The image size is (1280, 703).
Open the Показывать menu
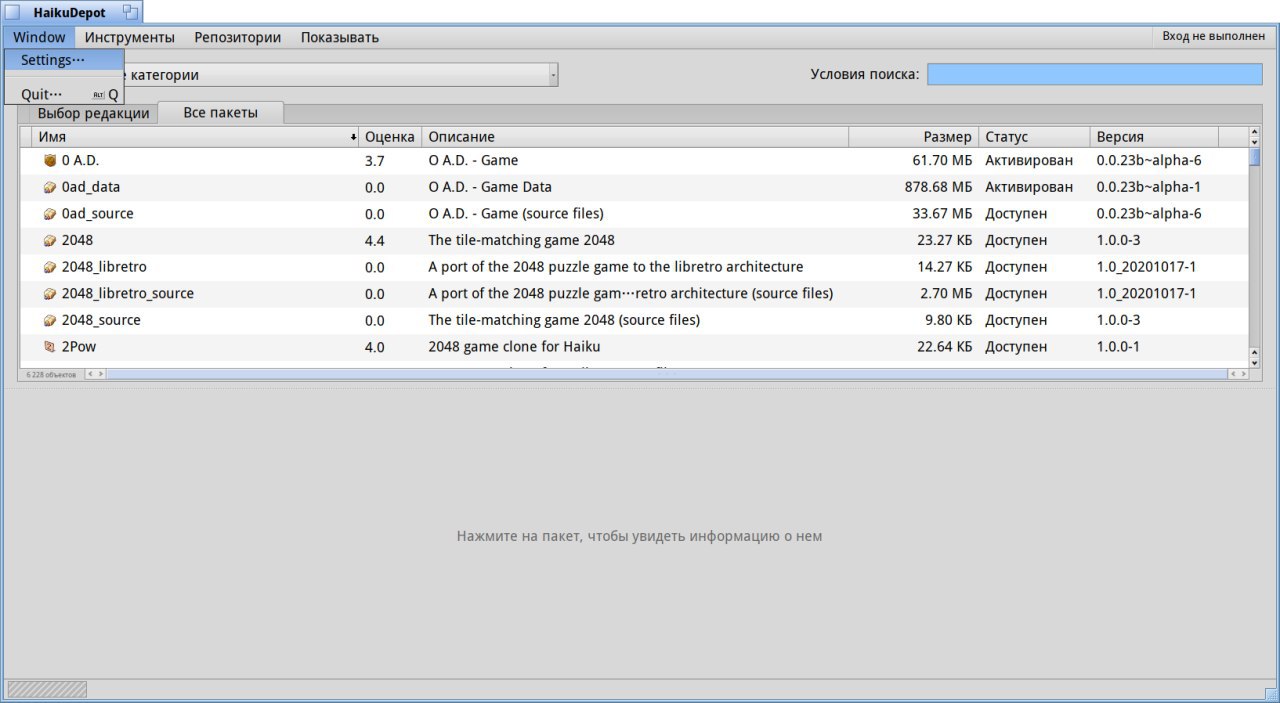coord(340,37)
